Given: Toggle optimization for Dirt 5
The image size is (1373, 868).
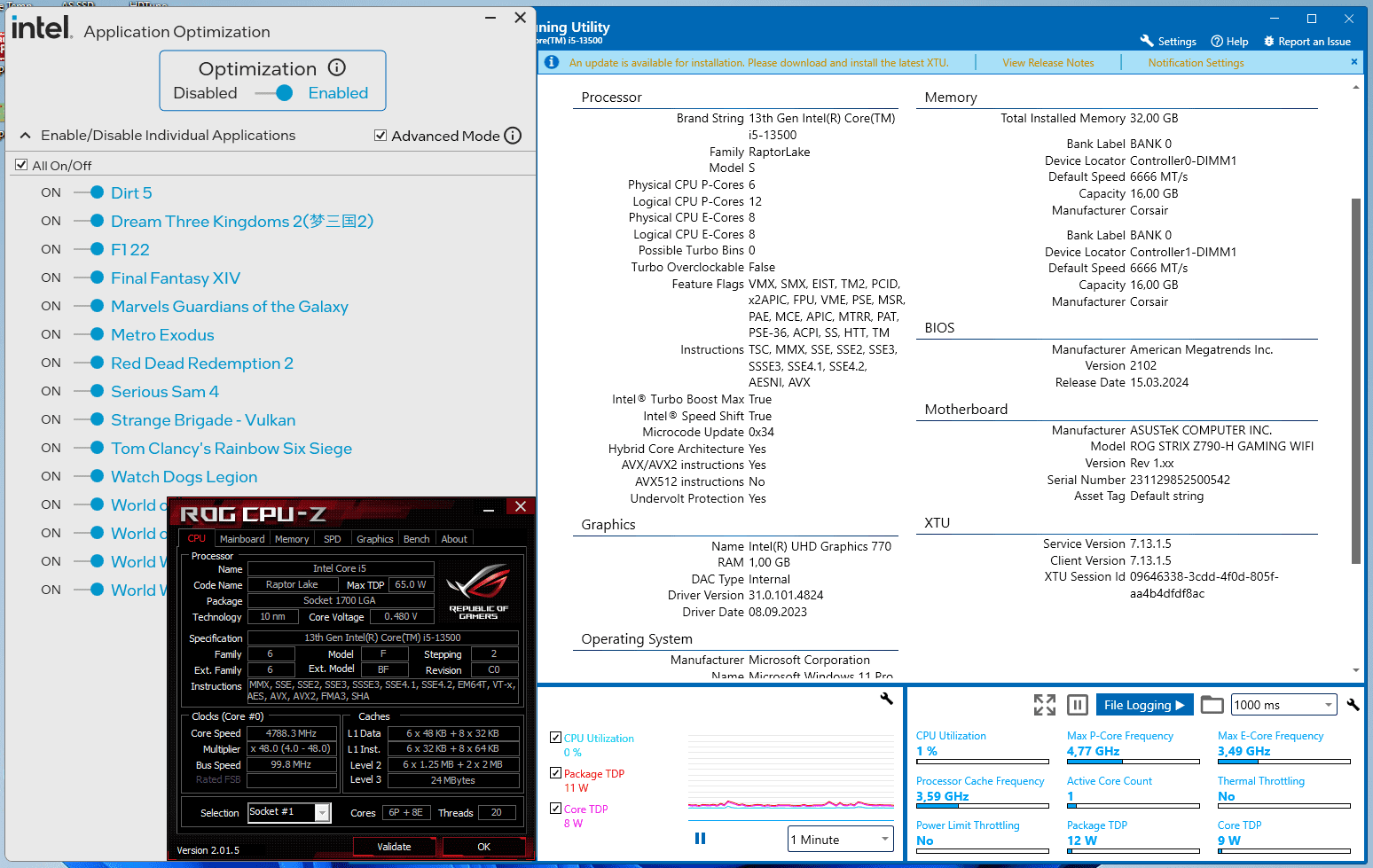Looking at the screenshot, I should pos(89,192).
